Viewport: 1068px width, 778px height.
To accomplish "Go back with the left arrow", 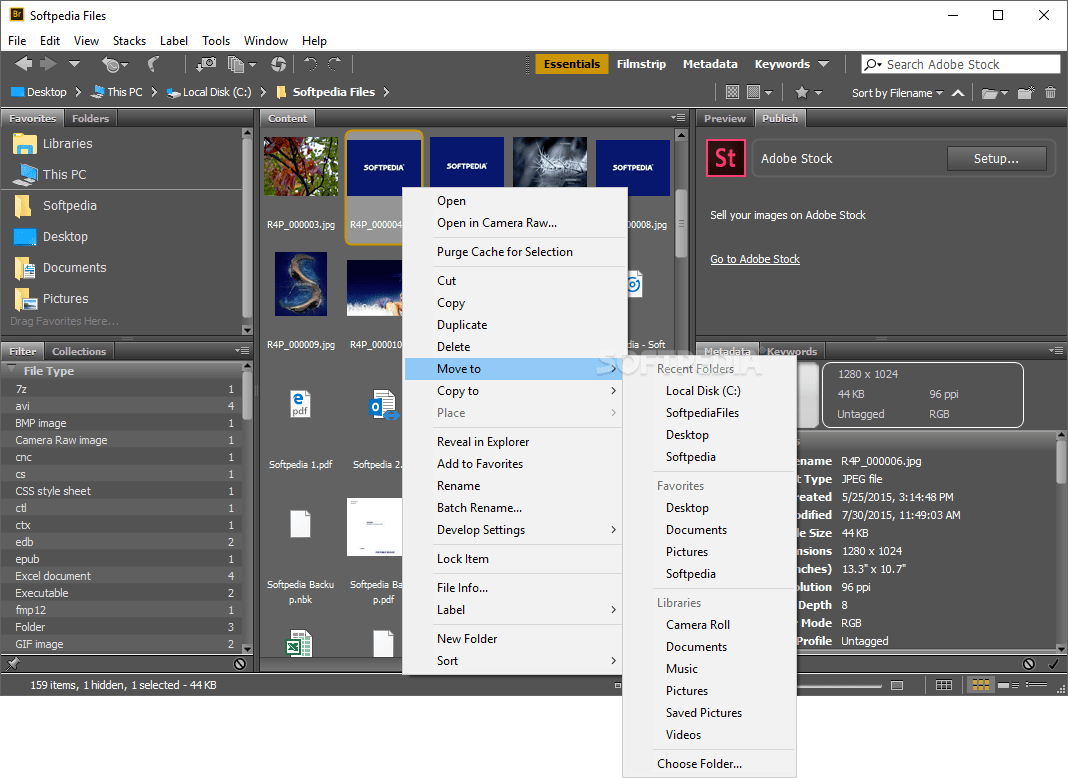I will 24,64.
